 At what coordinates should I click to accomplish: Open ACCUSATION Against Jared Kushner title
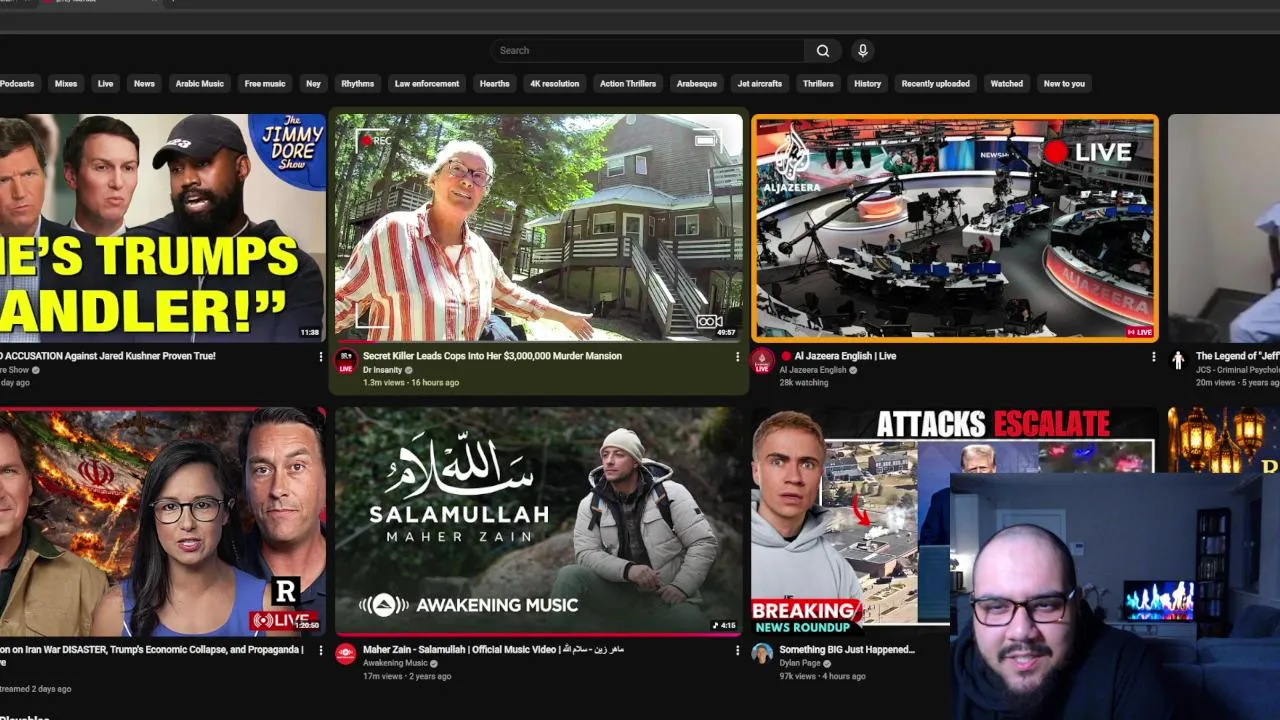108,356
